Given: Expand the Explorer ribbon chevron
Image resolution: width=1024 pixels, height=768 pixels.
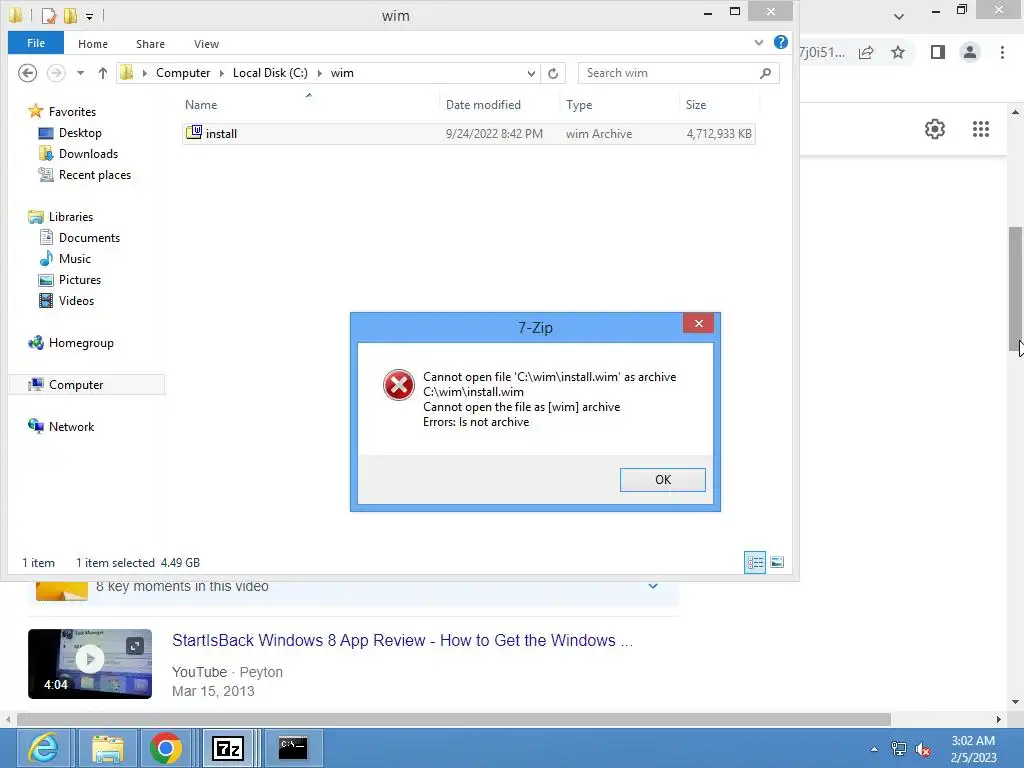Looking at the screenshot, I should click(758, 42).
